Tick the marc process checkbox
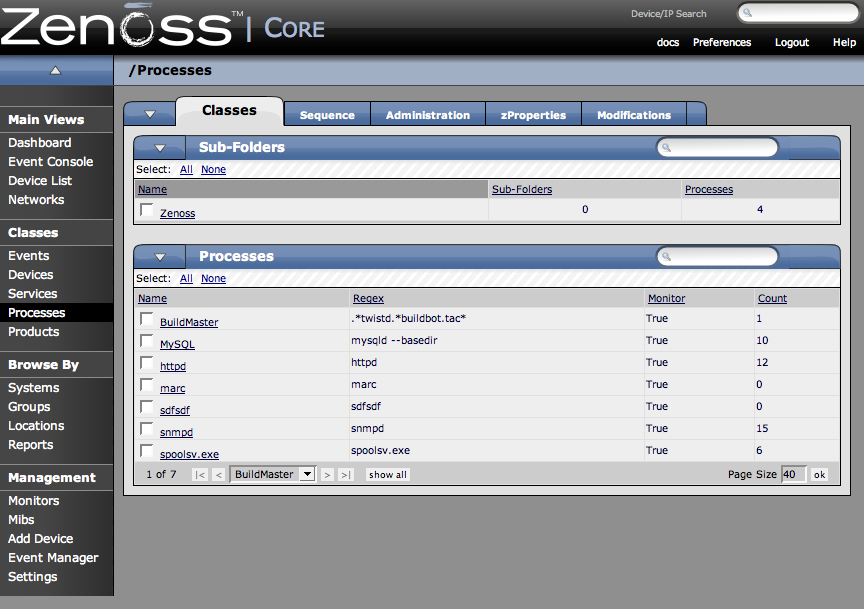The image size is (864, 609). pyautogui.click(x=147, y=385)
